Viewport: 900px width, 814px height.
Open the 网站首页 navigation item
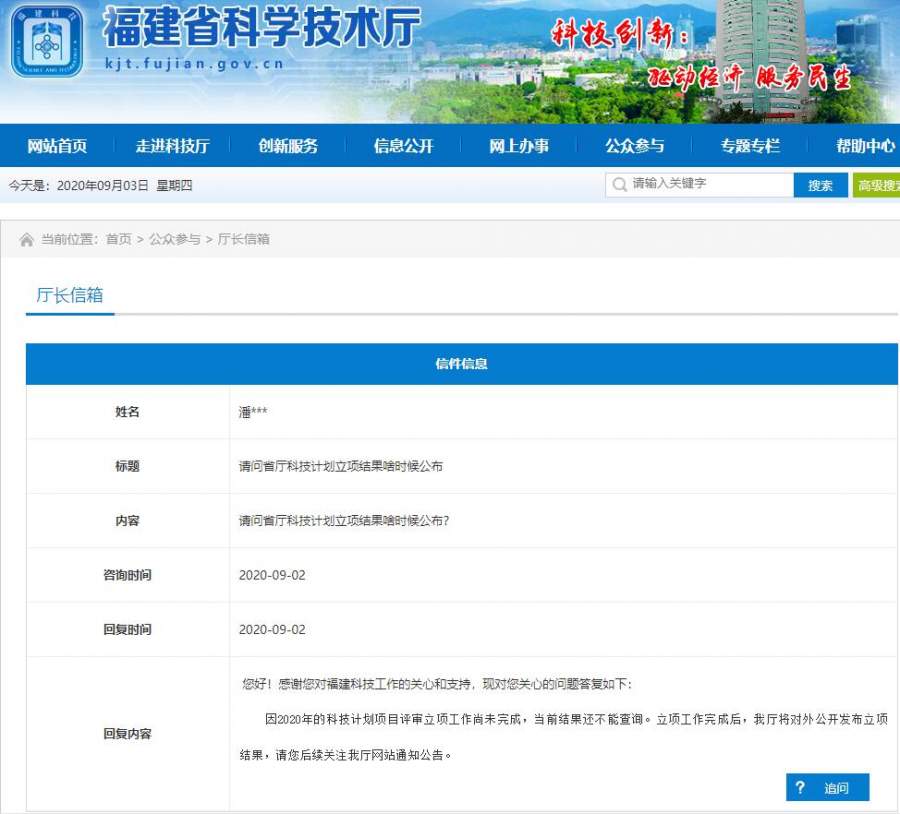pyautogui.click(x=57, y=146)
